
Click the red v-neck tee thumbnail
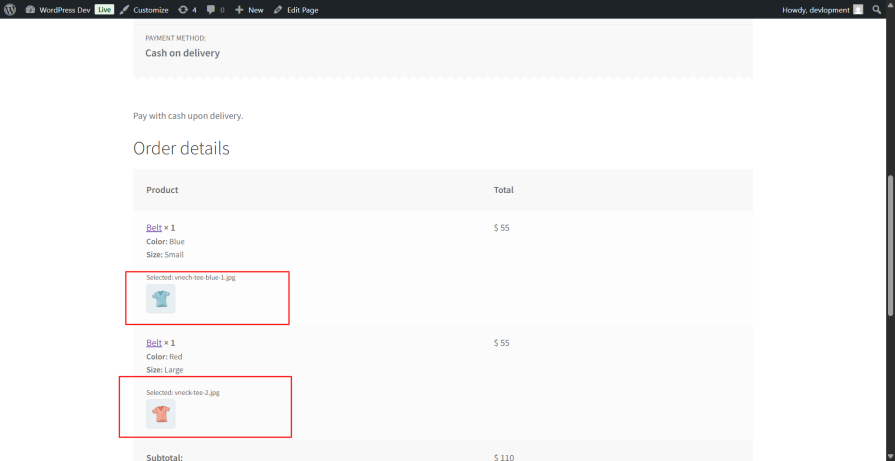point(161,414)
